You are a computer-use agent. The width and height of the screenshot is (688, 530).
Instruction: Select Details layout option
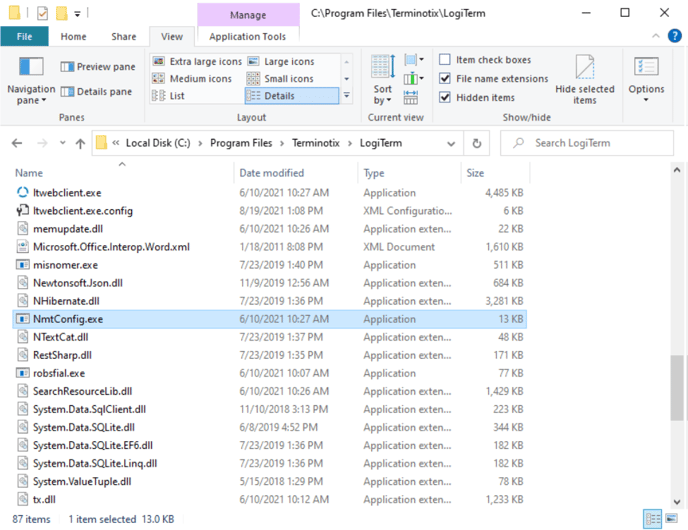(291, 96)
